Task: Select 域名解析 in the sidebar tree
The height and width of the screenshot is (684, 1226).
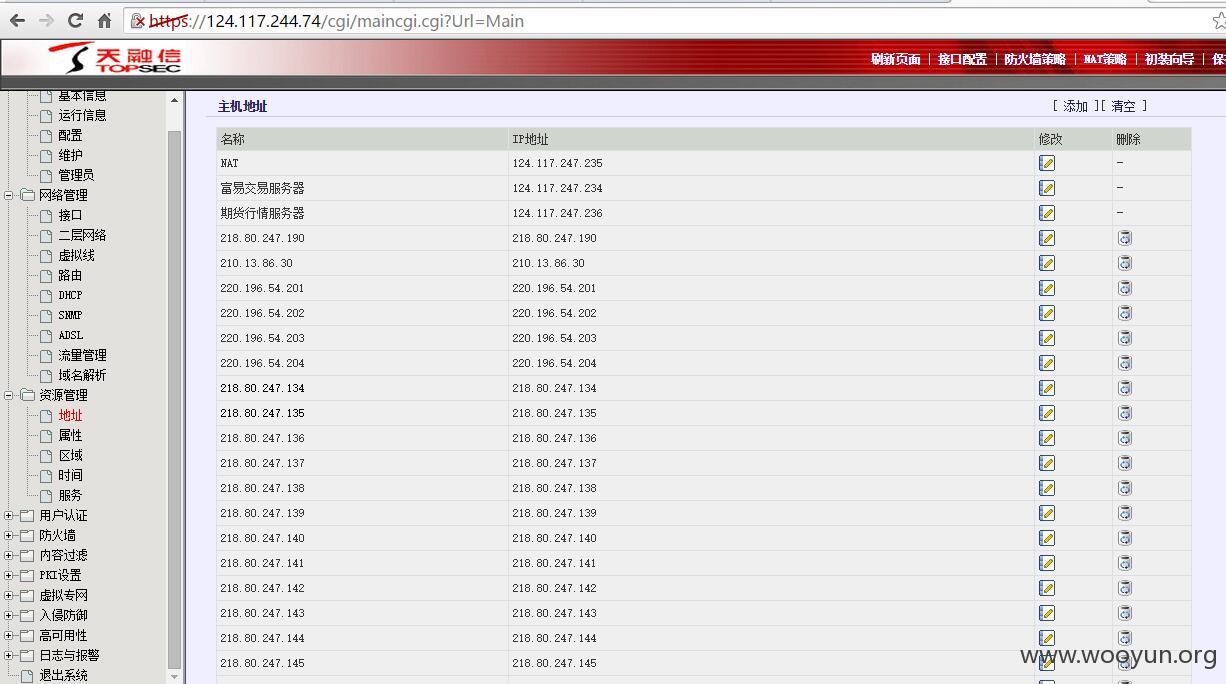Action: tap(82, 375)
